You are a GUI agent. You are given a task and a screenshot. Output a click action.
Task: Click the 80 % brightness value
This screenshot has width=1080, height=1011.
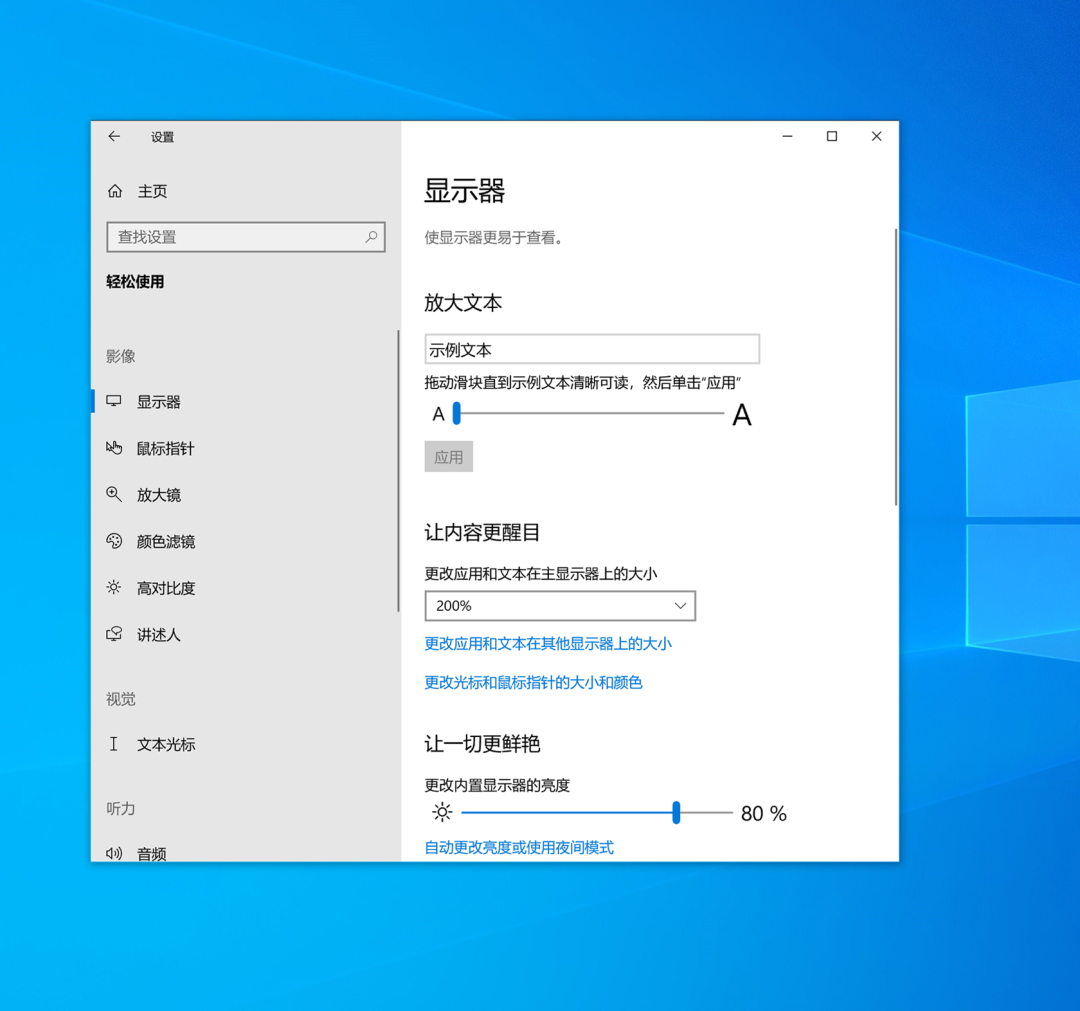click(x=764, y=813)
